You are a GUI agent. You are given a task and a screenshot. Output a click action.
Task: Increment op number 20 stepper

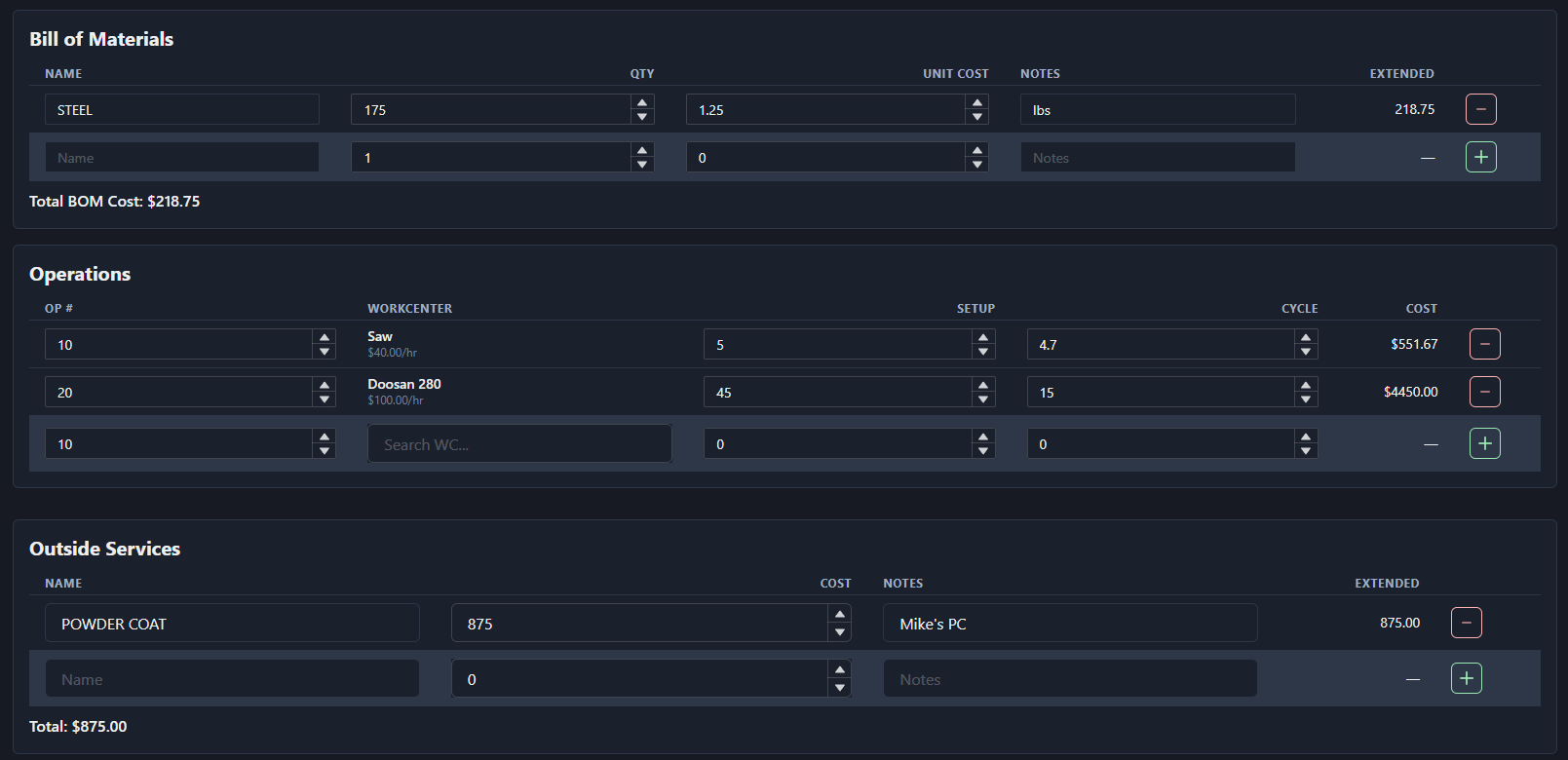point(325,386)
